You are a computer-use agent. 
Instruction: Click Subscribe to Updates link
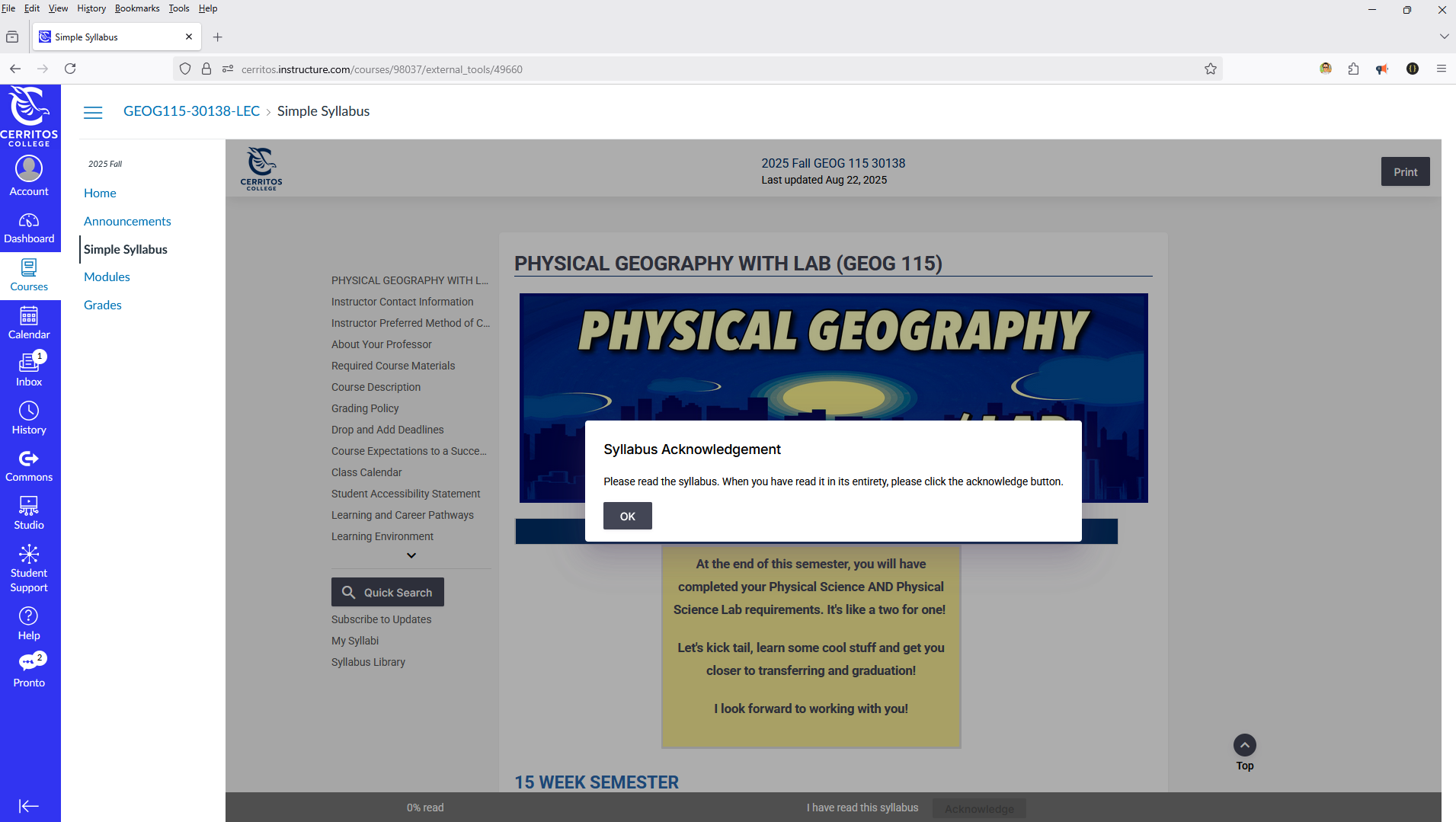tap(381, 619)
